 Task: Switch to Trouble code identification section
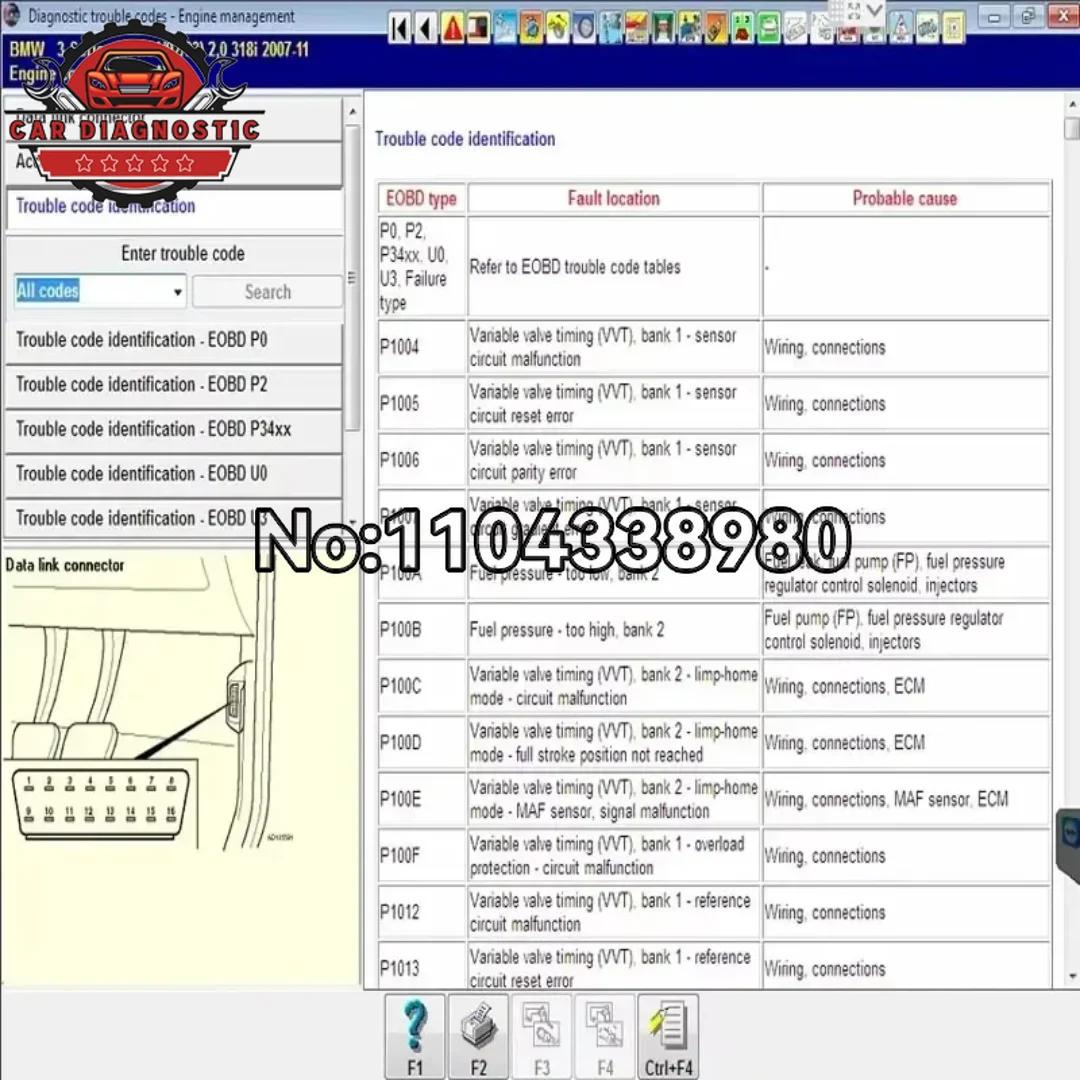[105, 207]
